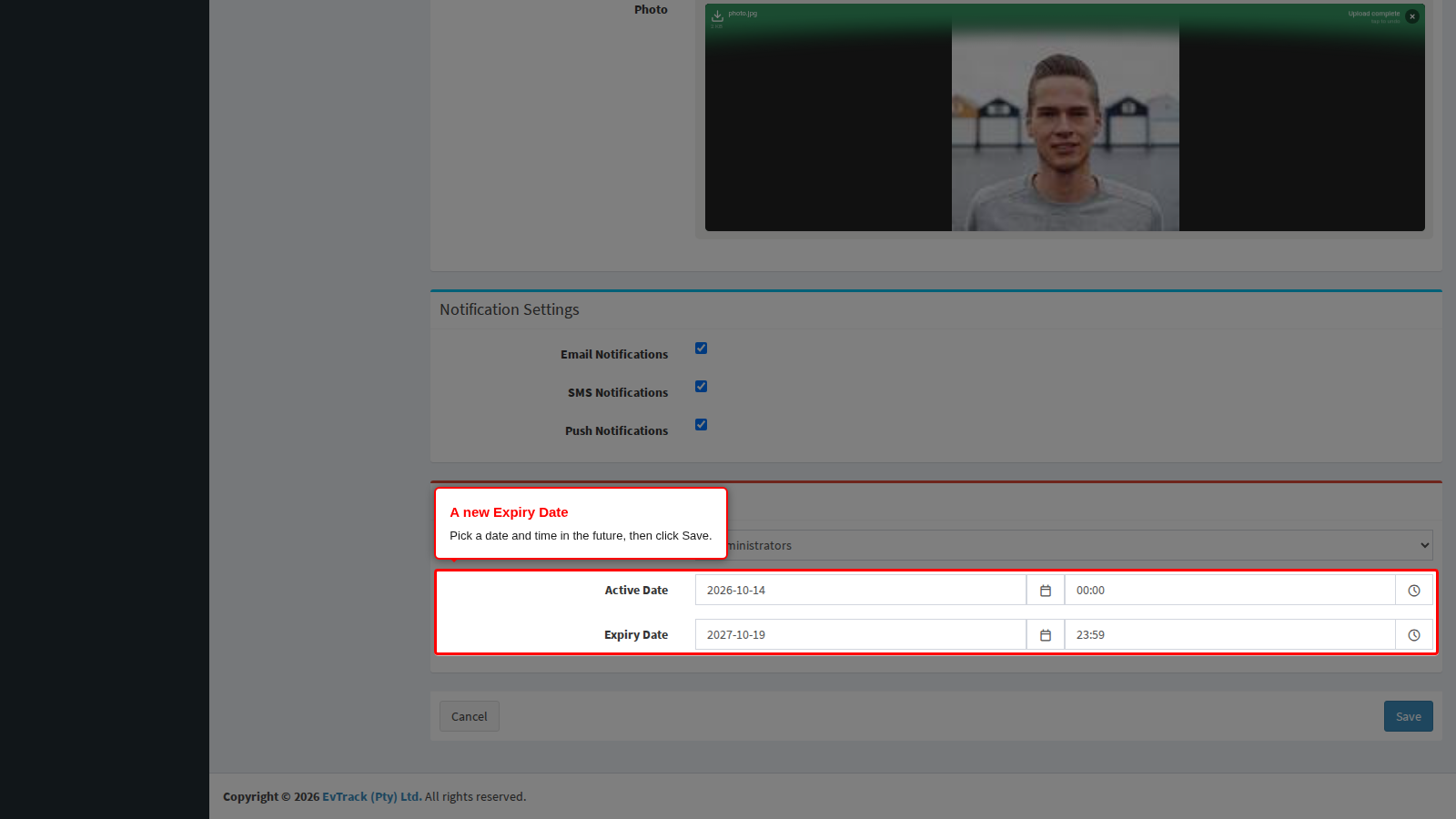The image size is (1456, 819).
Task: Toggle SMS Notifications checkbox
Action: click(x=701, y=386)
